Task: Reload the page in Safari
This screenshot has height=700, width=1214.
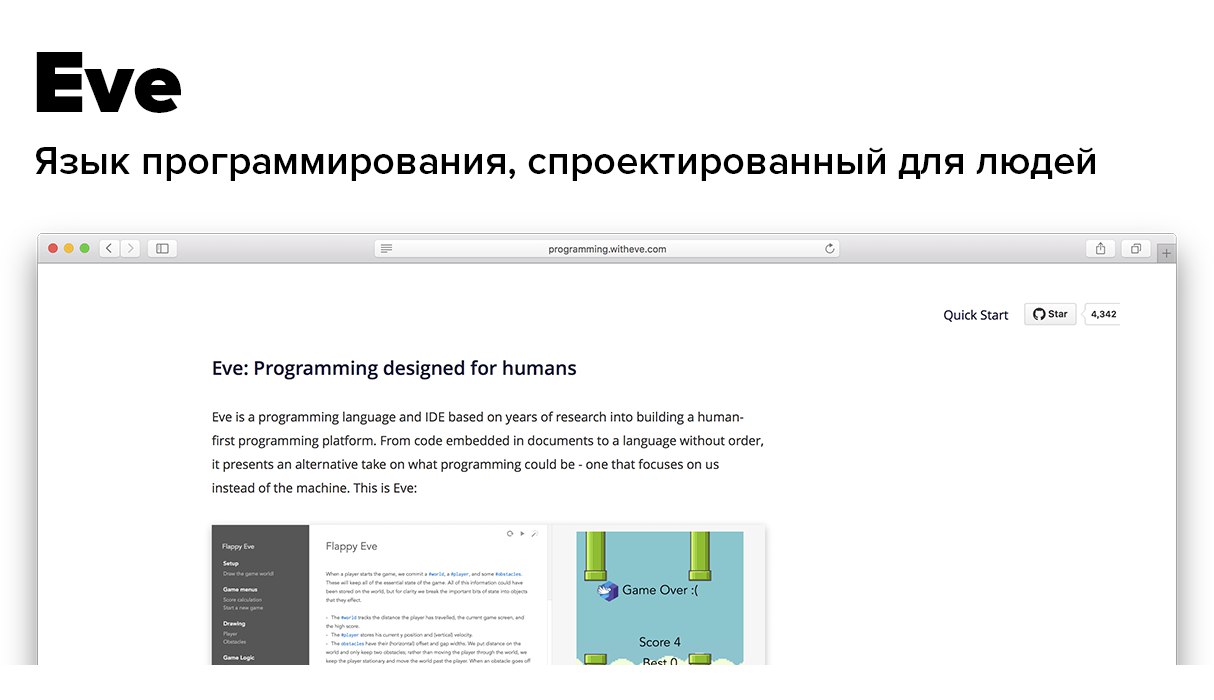Action: tap(829, 249)
